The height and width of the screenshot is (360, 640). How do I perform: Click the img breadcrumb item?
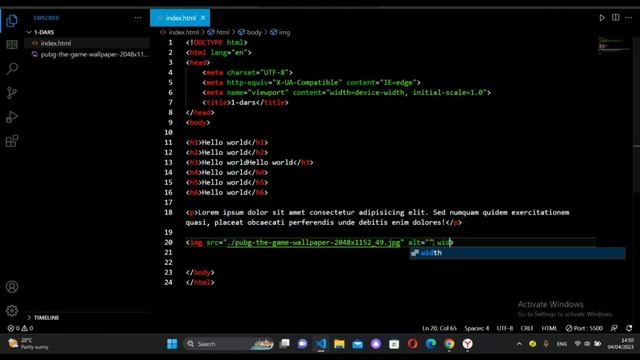[280, 32]
